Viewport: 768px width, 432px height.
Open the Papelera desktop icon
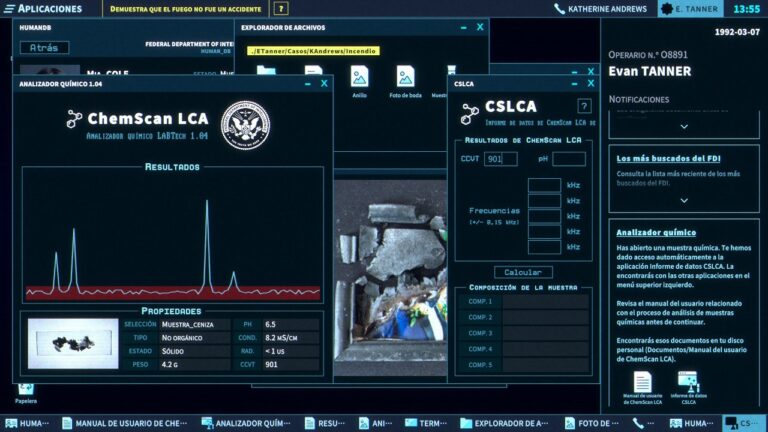pyautogui.click(x=25, y=394)
